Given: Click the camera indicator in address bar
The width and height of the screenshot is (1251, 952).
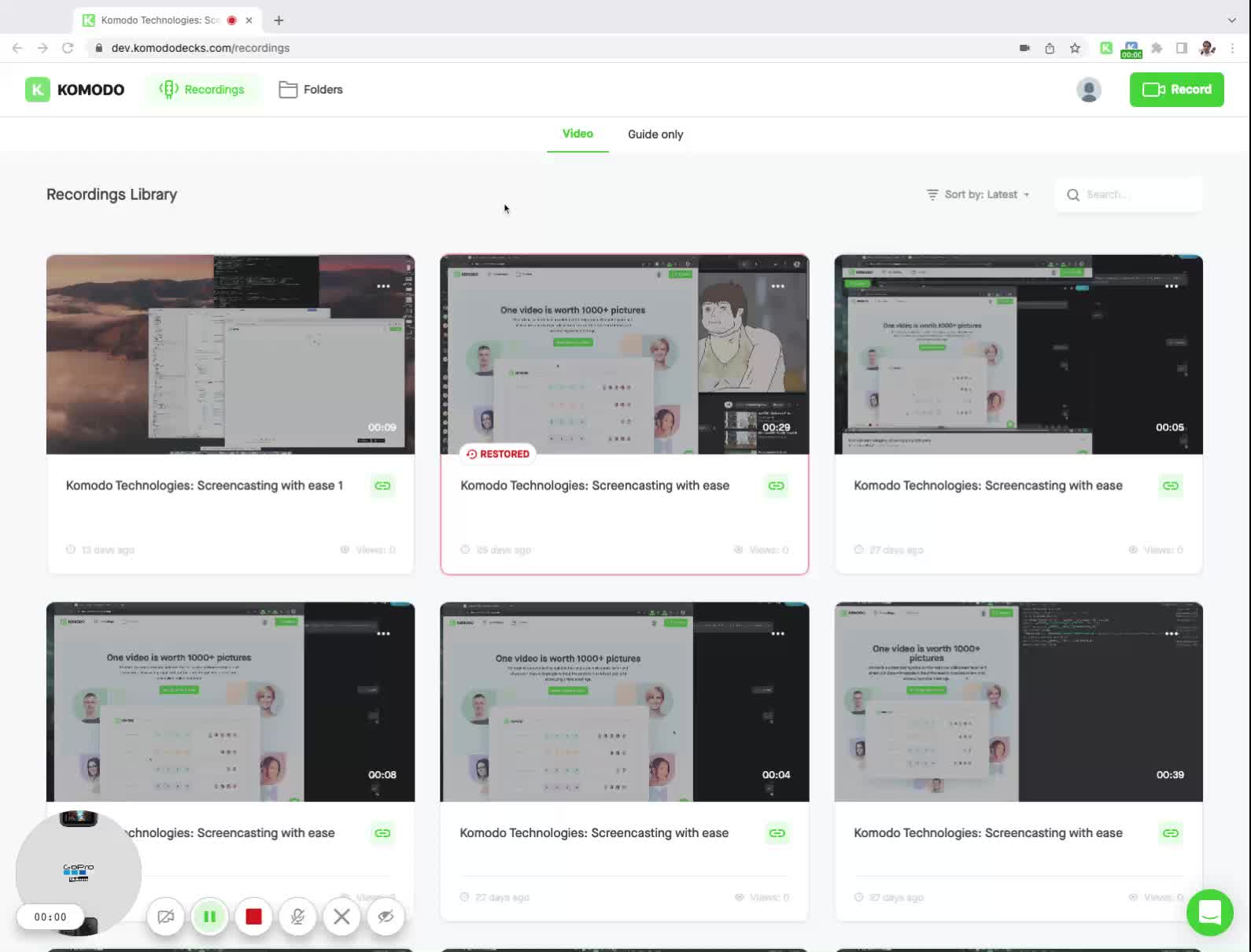Looking at the screenshot, I should point(1024,48).
